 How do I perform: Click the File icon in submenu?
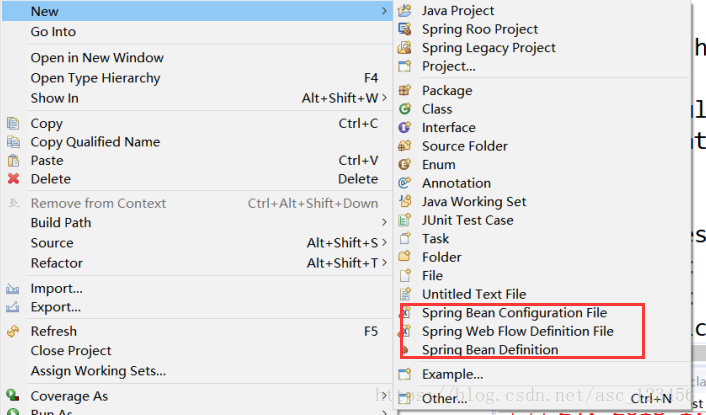(x=405, y=275)
